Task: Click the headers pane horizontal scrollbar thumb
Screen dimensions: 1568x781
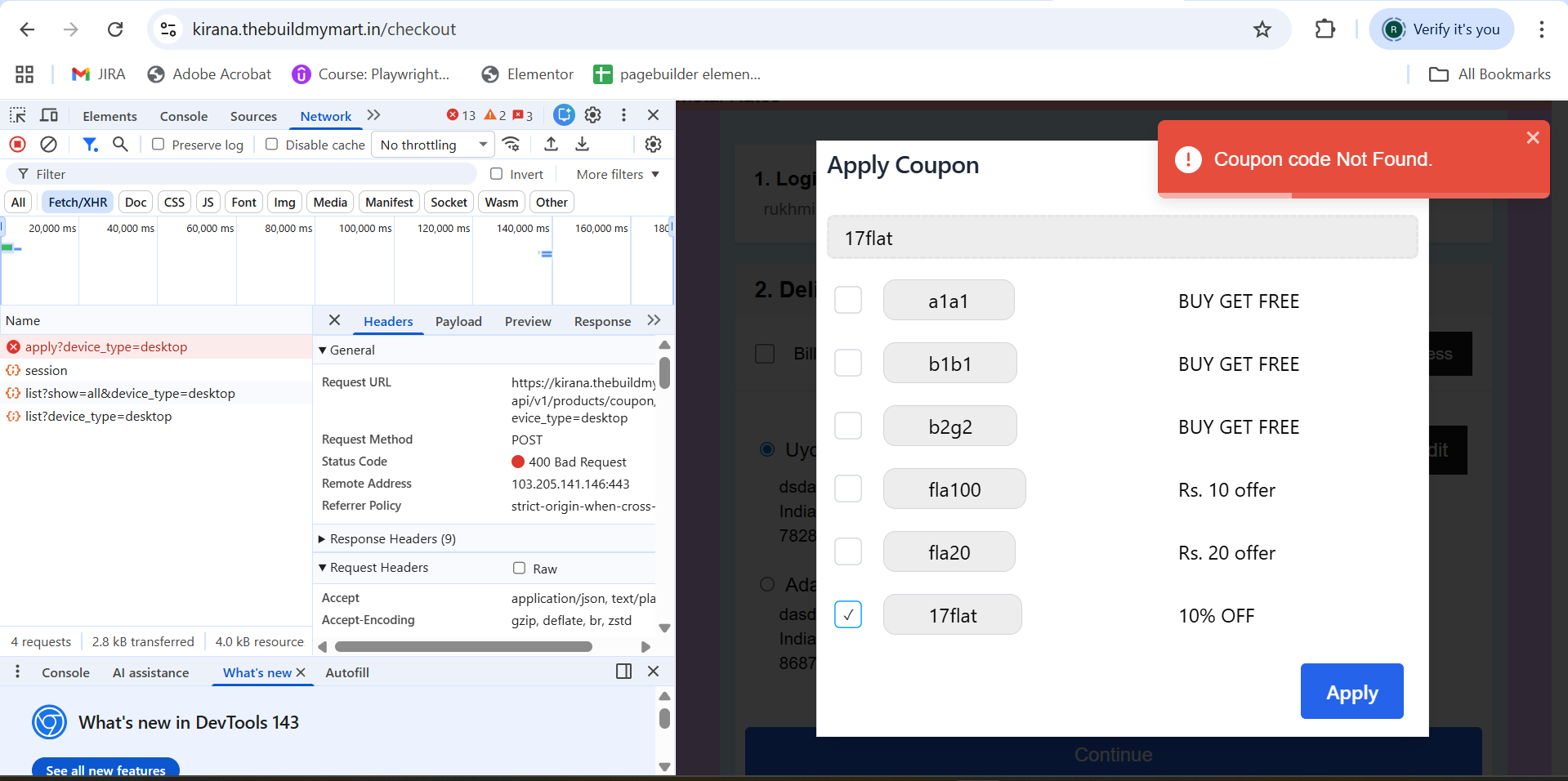Action: click(x=463, y=647)
